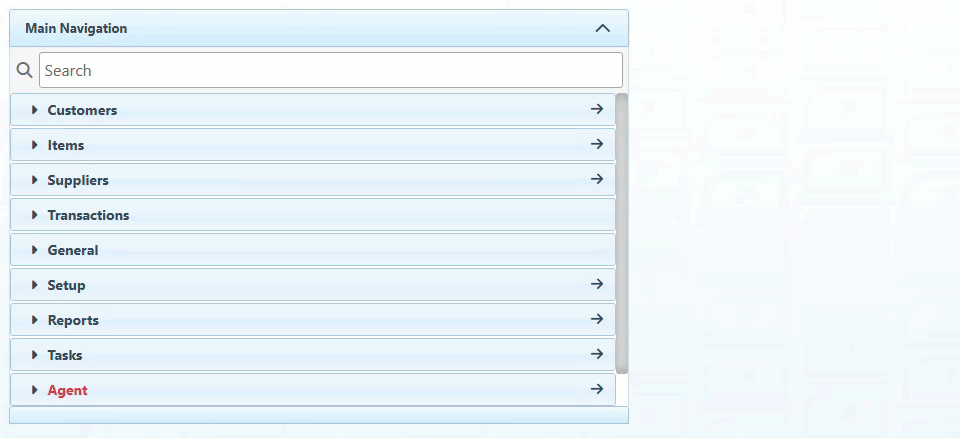Click the arrow icon on the Items row
The image size is (960, 438).
597,144
